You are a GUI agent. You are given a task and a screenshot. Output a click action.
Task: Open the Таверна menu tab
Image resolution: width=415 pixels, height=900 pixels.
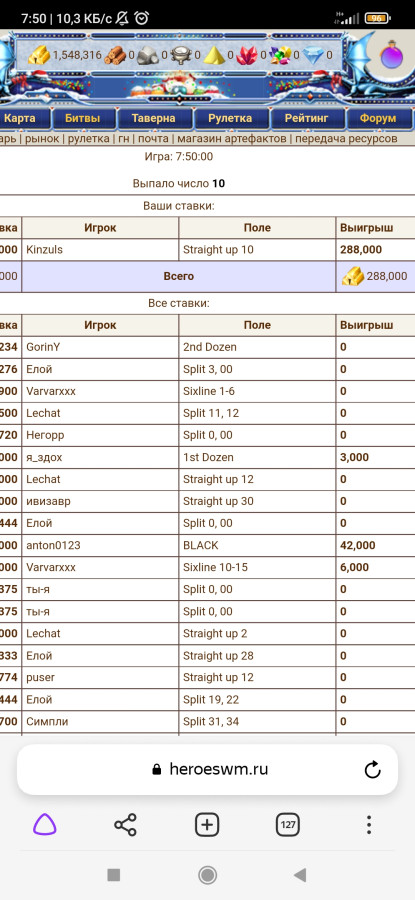click(x=153, y=118)
